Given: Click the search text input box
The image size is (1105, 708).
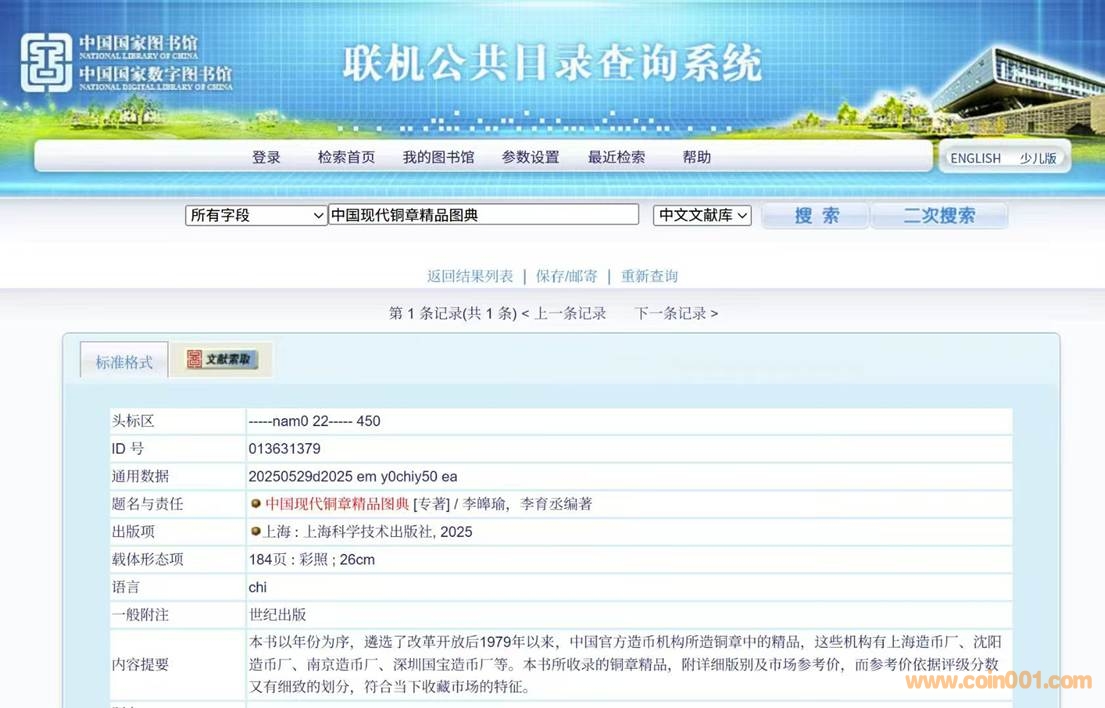Looking at the screenshot, I should point(483,215).
